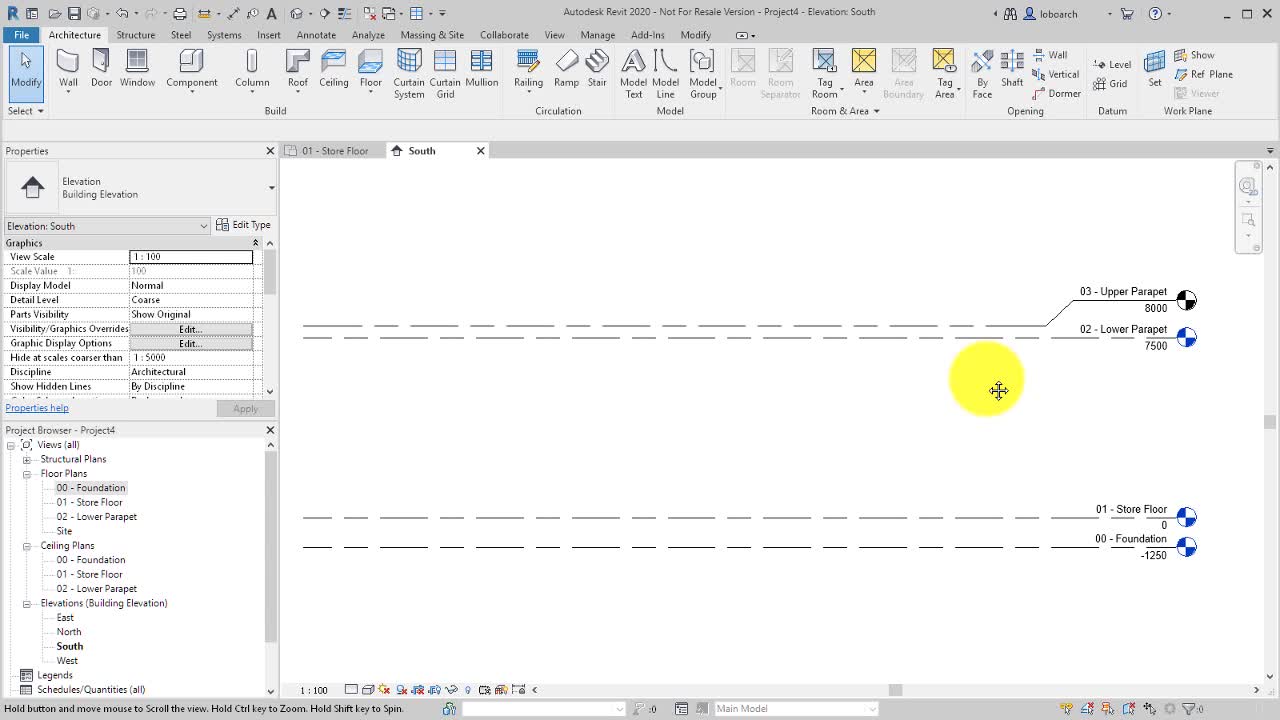
Task: Select the Stair tool
Action: (x=597, y=68)
